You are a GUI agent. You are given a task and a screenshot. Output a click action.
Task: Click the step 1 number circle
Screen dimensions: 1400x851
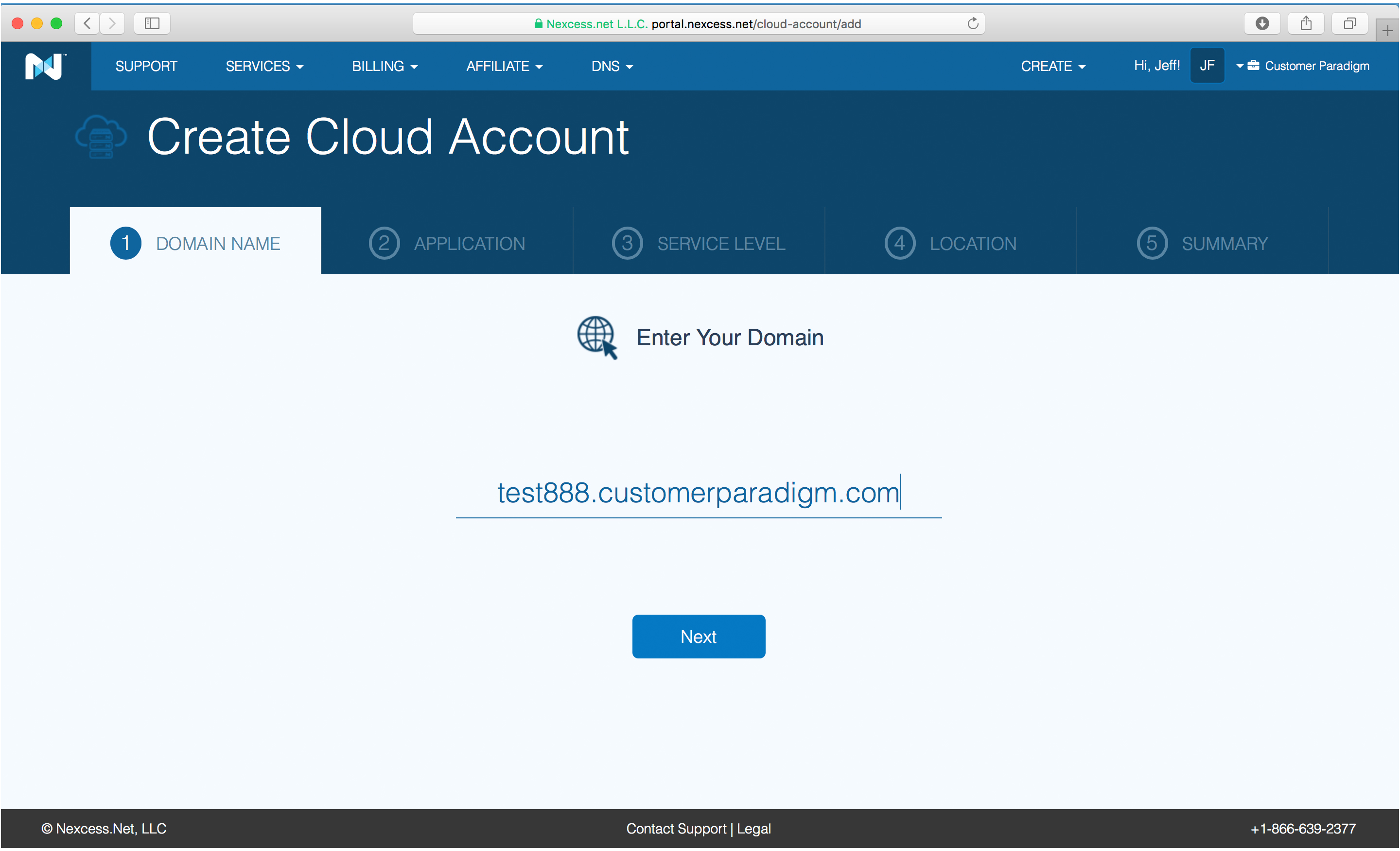click(x=125, y=243)
